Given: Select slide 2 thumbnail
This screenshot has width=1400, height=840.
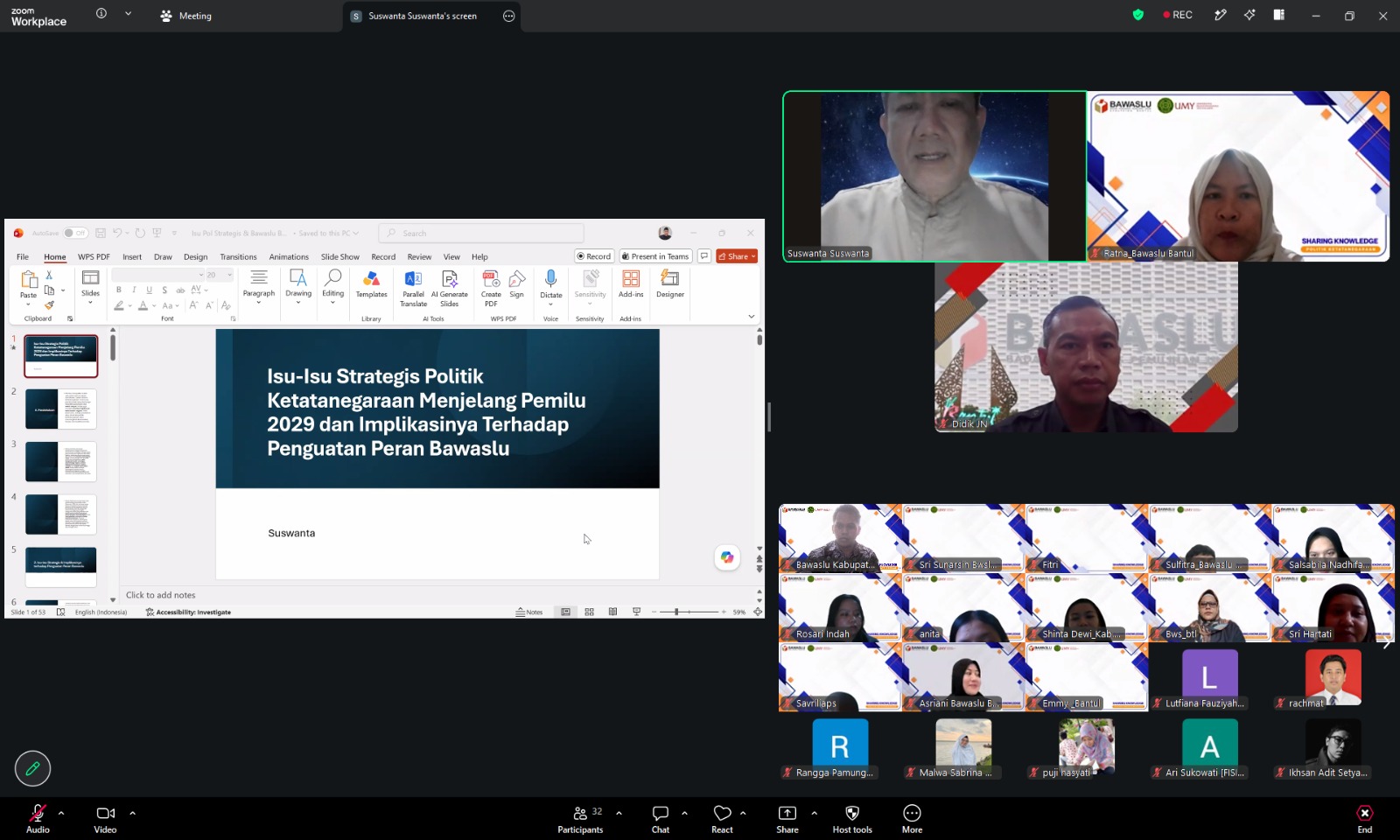Looking at the screenshot, I should pyautogui.click(x=60, y=409).
